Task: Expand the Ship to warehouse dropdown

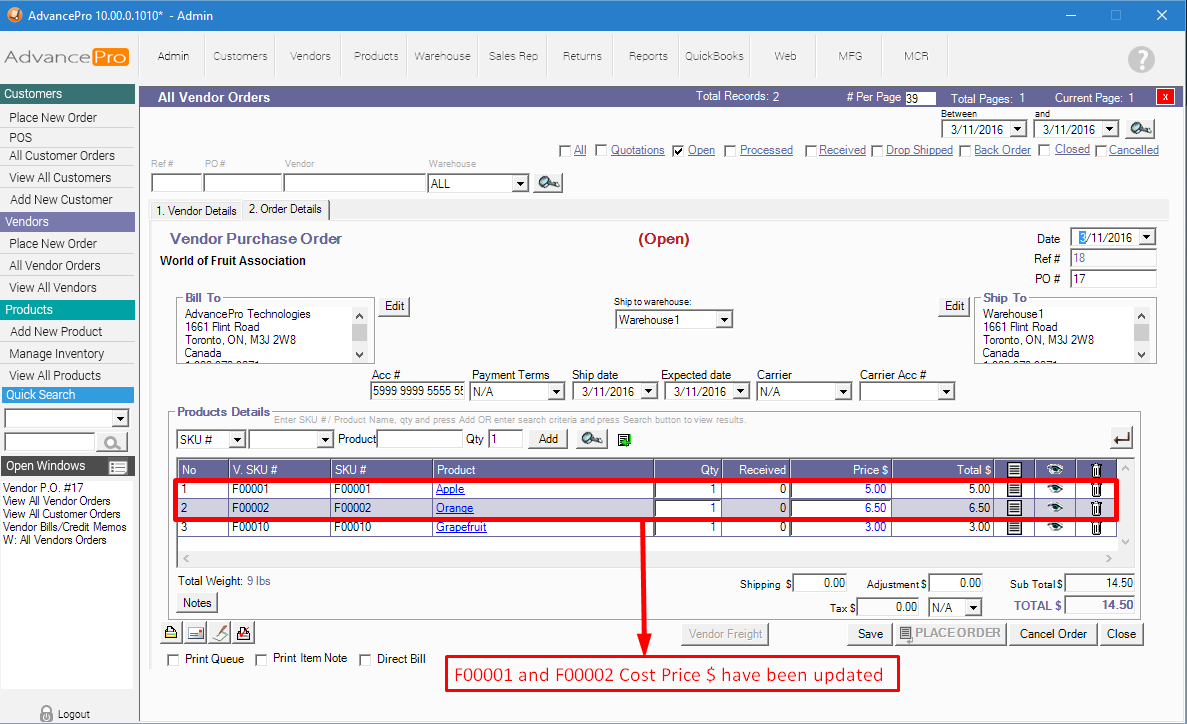Action: [x=724, y=320]
